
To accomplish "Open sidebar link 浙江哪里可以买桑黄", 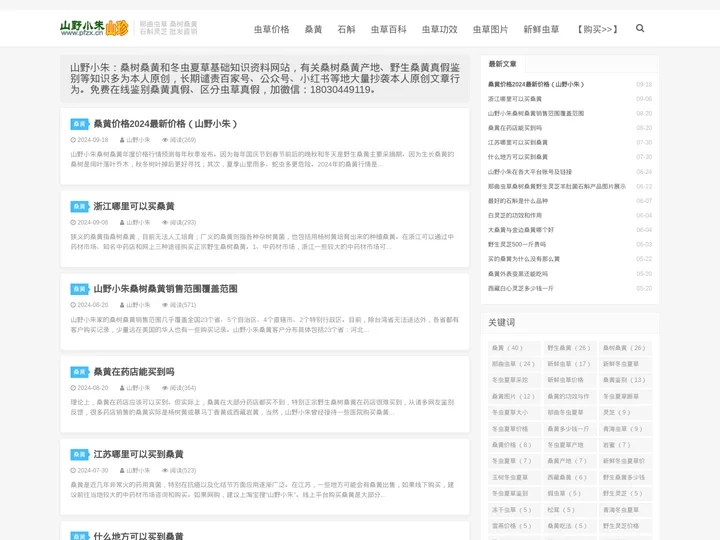I will coord(515,99).
